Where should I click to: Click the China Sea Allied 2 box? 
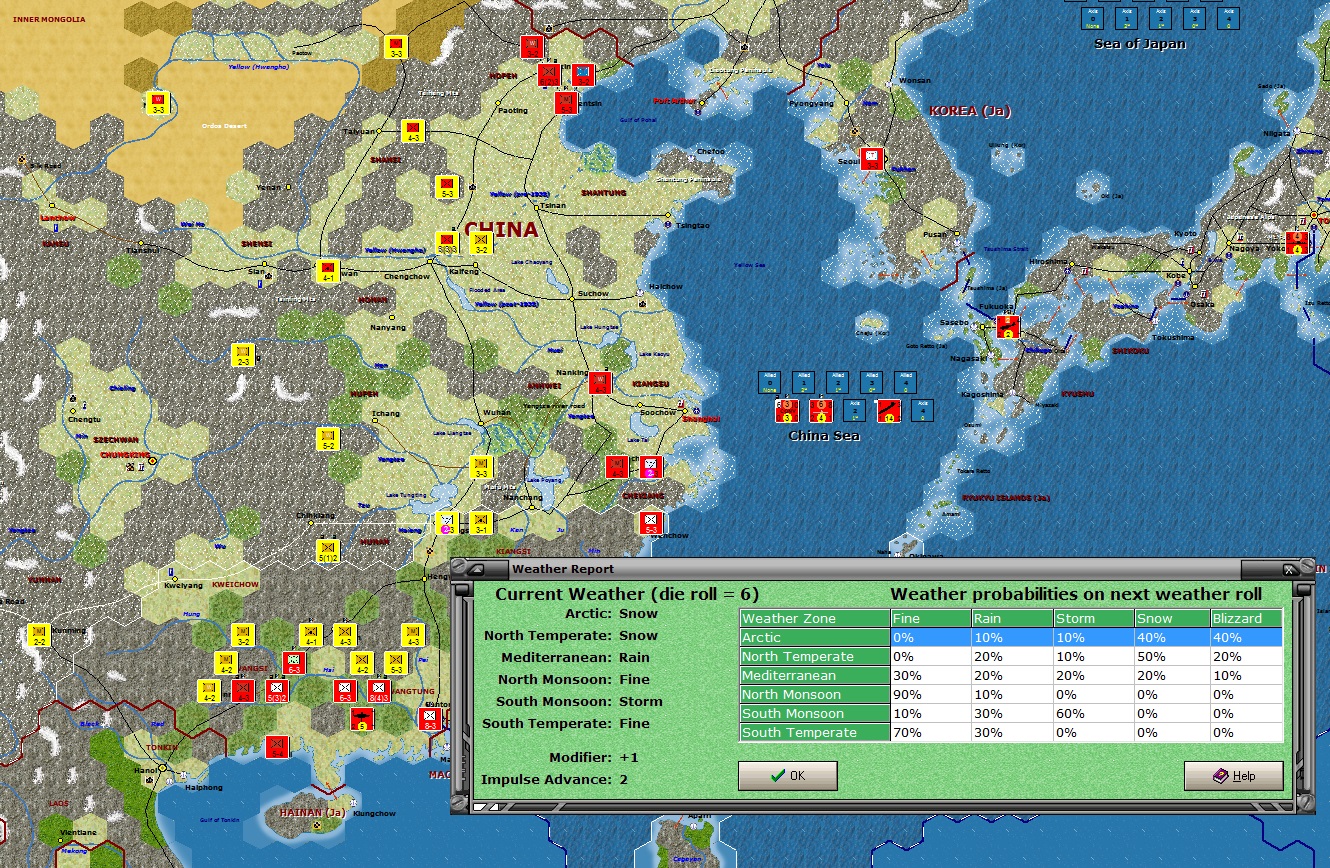tap(837, 382)
